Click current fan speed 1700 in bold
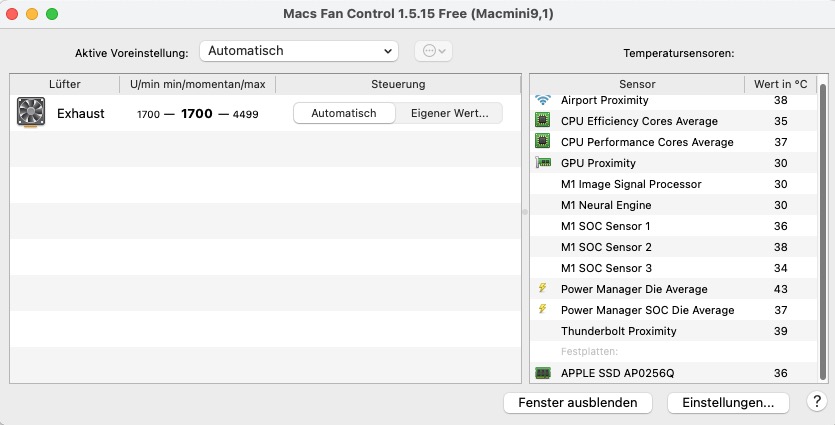 197,113
